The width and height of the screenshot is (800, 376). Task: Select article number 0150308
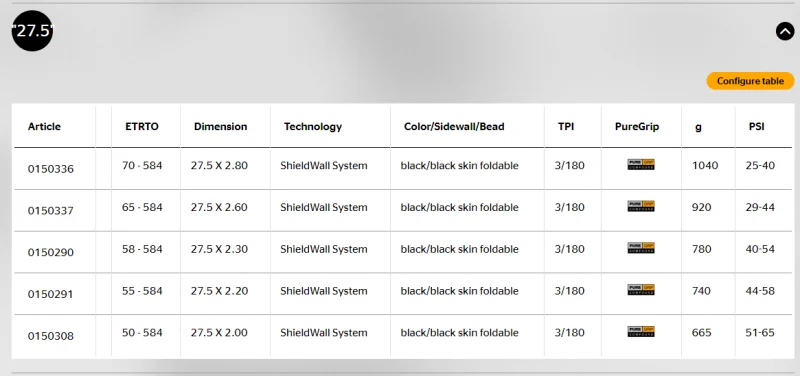[51, 336]
